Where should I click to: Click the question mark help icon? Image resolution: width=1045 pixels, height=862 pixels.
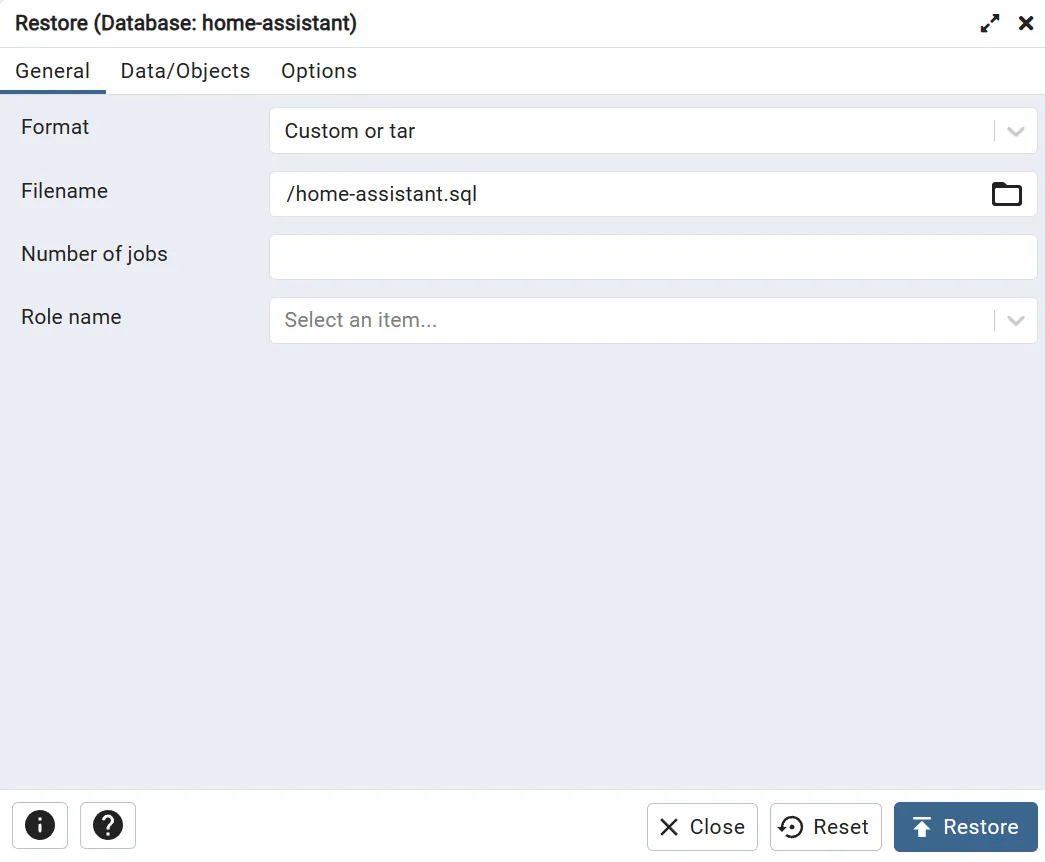click(x=108, y=826)
